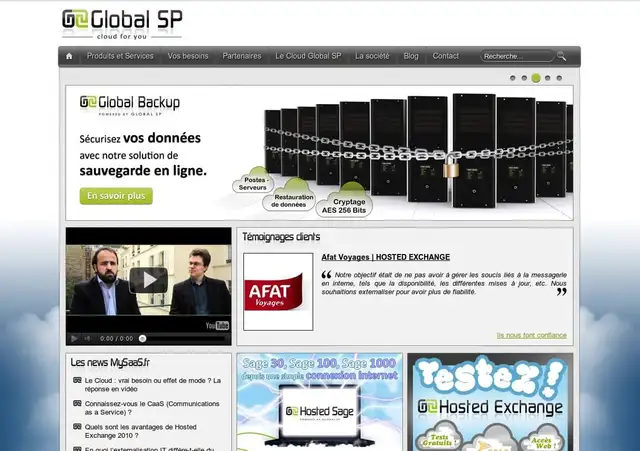Click the Global Backup logo in banner
640x451 pixels.
coord(130,105)
